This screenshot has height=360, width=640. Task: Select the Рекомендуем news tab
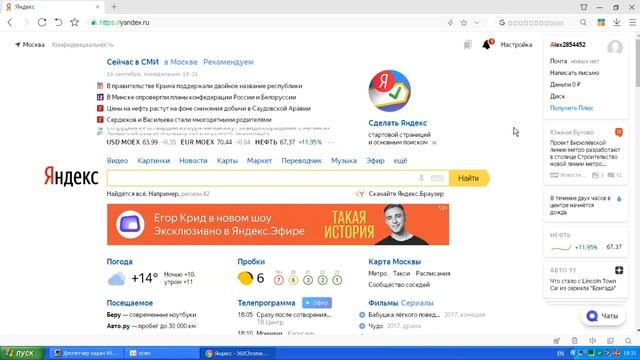(x=228, y=62)
